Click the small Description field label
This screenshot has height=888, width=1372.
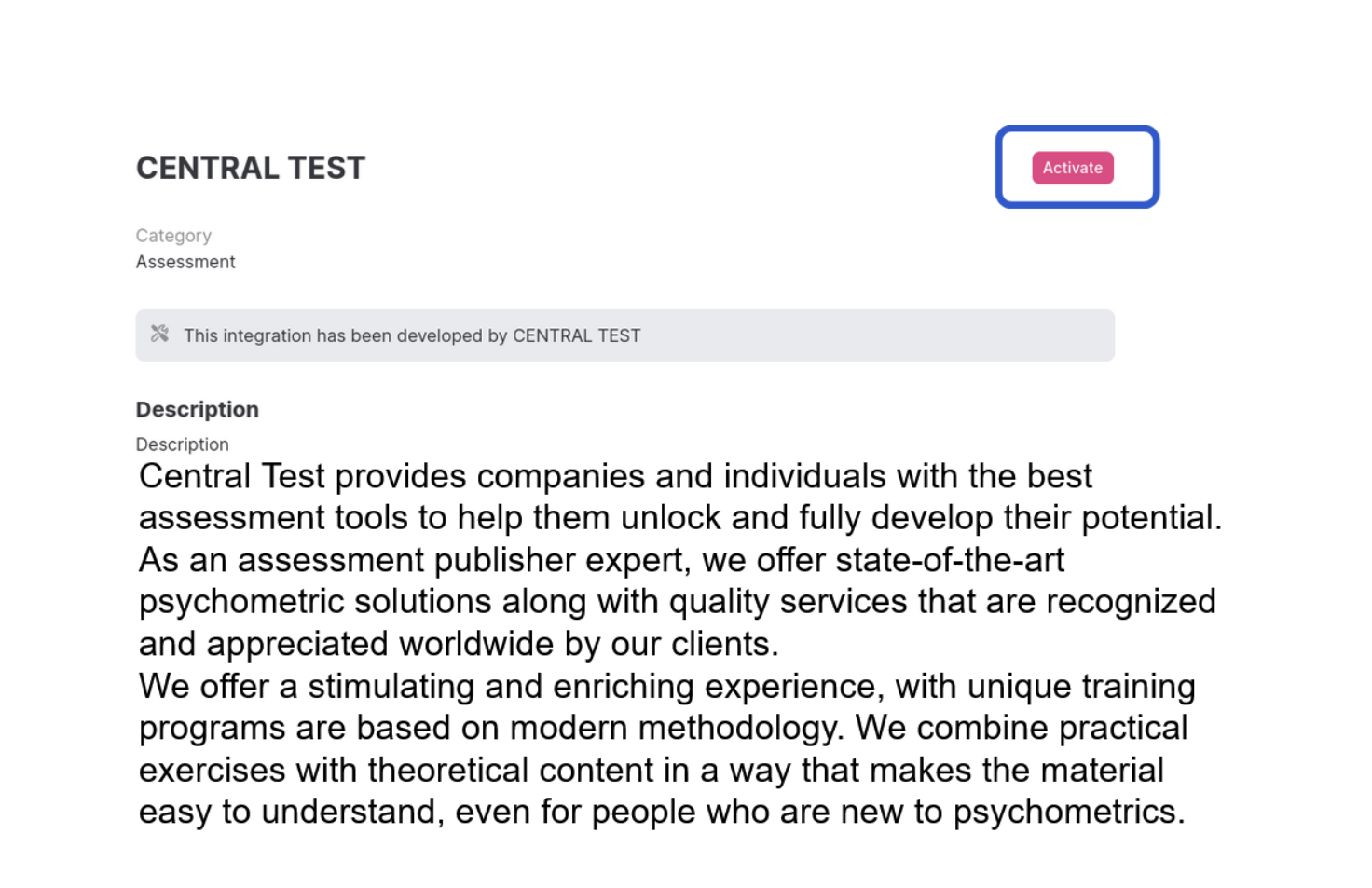[182, 444]
